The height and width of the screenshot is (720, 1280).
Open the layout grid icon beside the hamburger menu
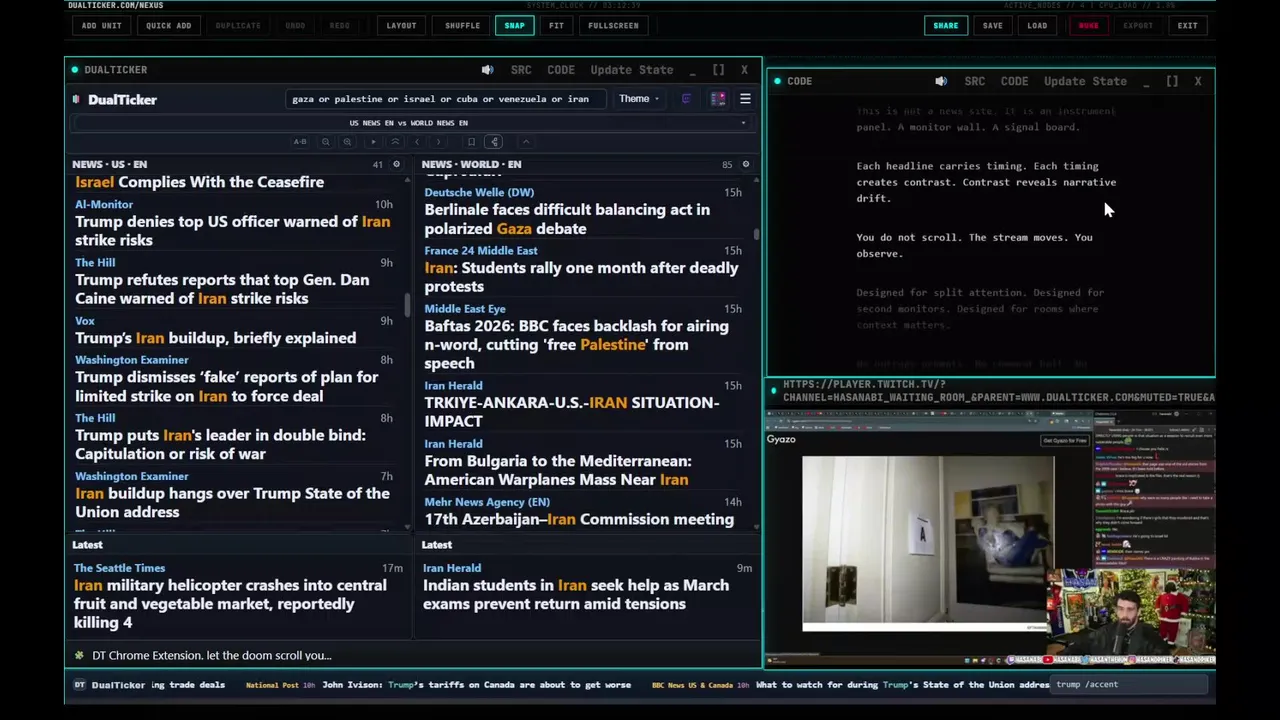click(718, 99)
